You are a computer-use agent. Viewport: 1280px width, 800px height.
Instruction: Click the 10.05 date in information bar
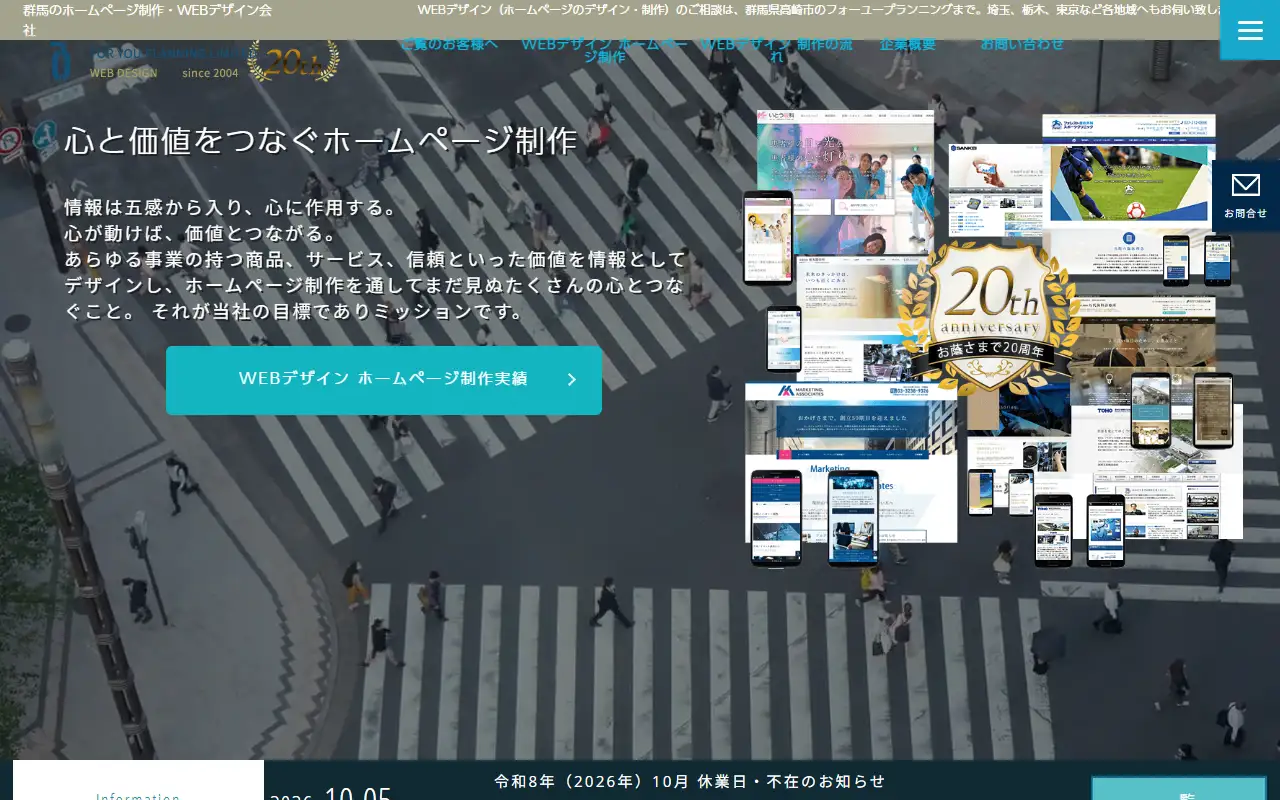[x=358, y=794]
